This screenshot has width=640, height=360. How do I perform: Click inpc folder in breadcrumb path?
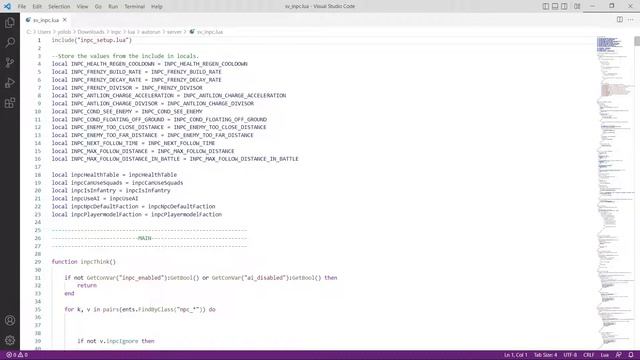(x=116, y=32)
